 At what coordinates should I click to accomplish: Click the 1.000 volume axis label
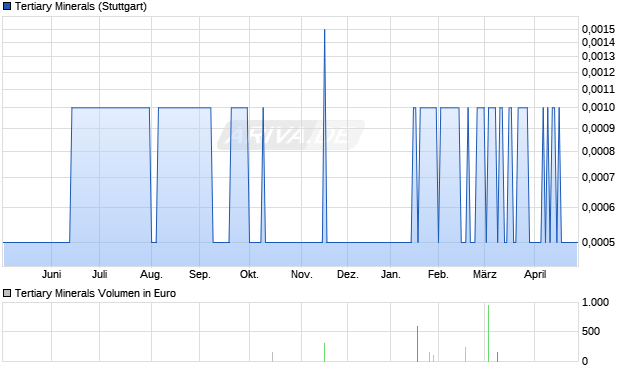(595, 303)
